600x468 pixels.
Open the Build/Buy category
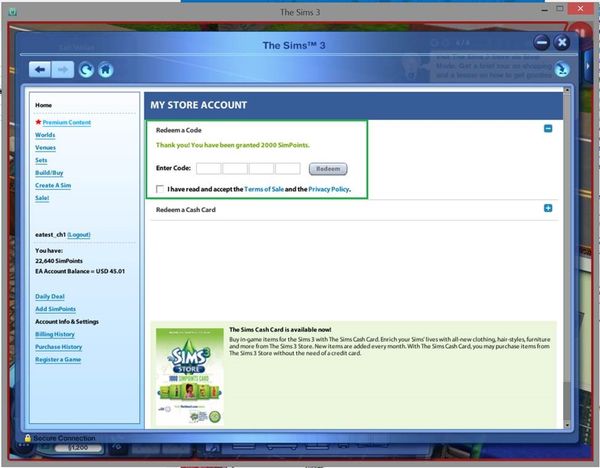point(50,172)
